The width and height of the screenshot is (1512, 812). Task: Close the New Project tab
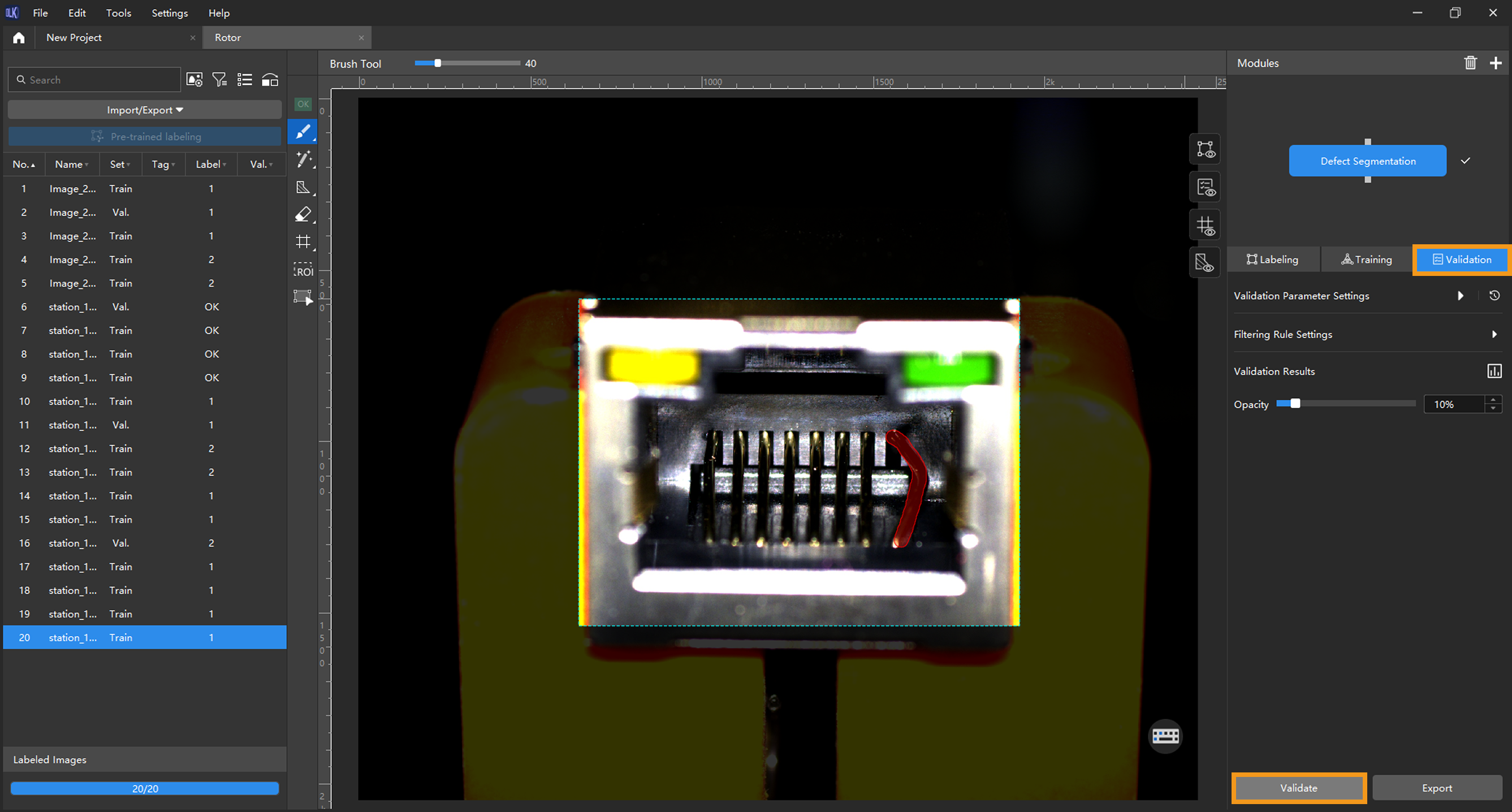pyautogui.click(x=192, y=37)
